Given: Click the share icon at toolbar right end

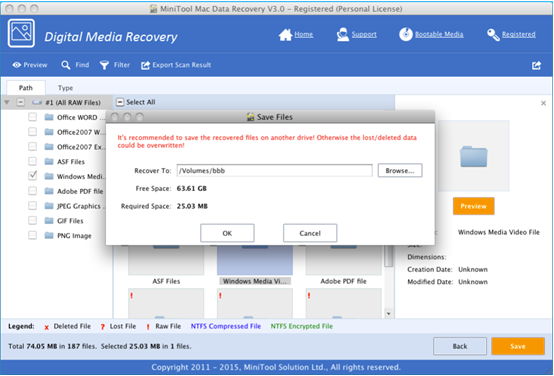Looking at the screenshot, I should coord(536,65).
